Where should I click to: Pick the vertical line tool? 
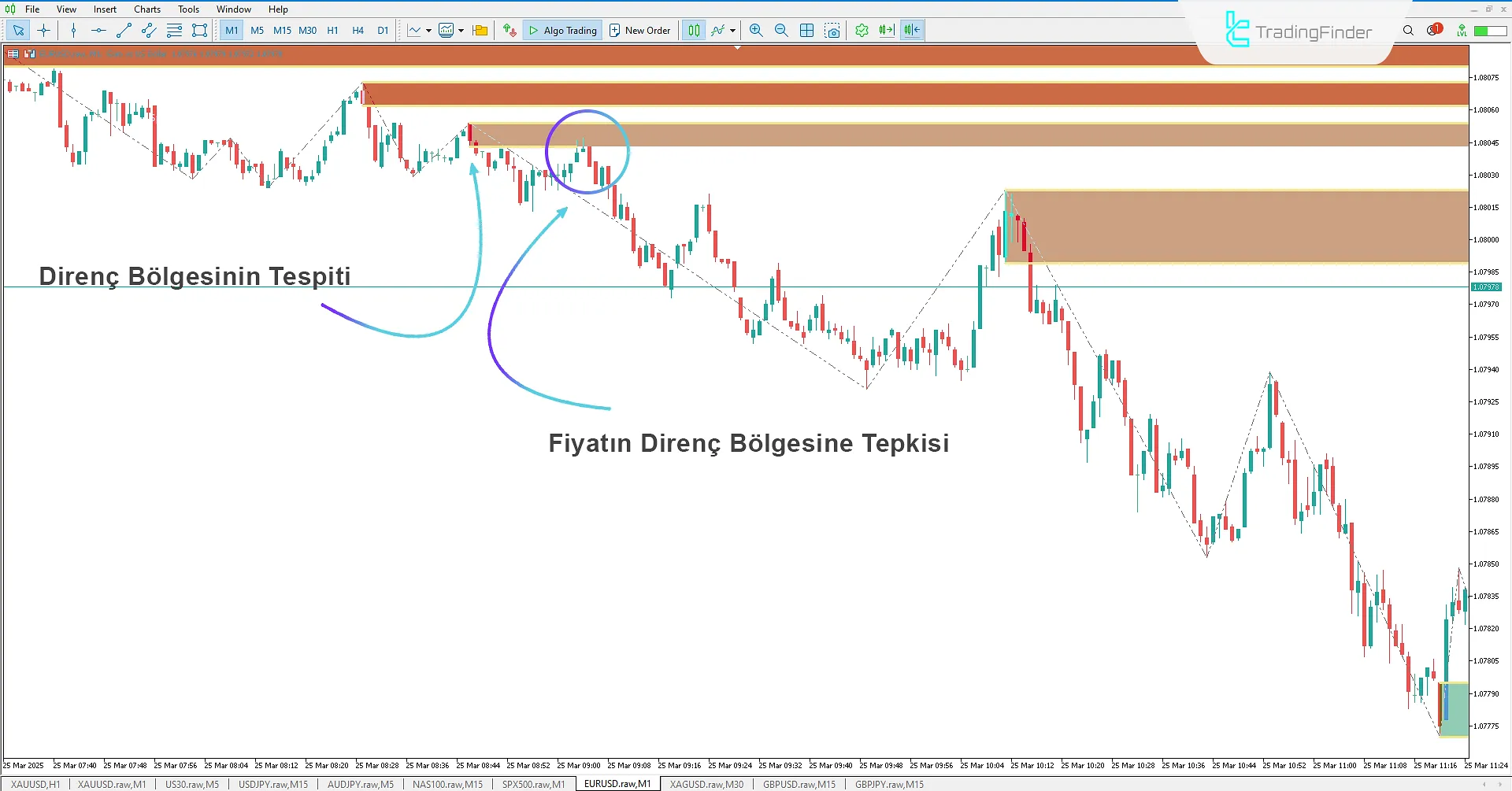click(x=73, y=31)
